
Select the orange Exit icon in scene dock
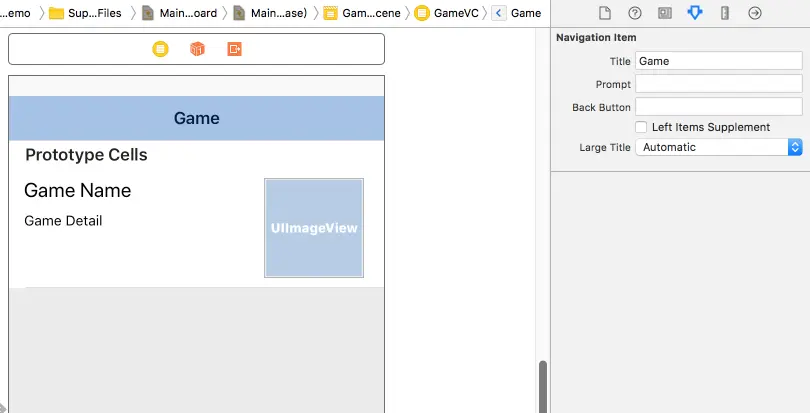[x=235, y=49]
